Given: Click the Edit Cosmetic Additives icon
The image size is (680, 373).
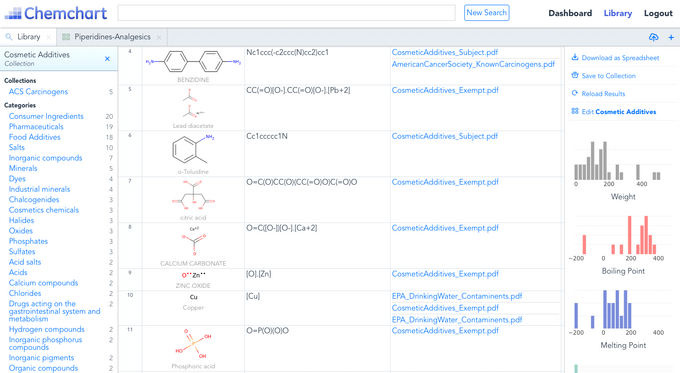Looking at the screenshot, I should click(x=575, y=111).
